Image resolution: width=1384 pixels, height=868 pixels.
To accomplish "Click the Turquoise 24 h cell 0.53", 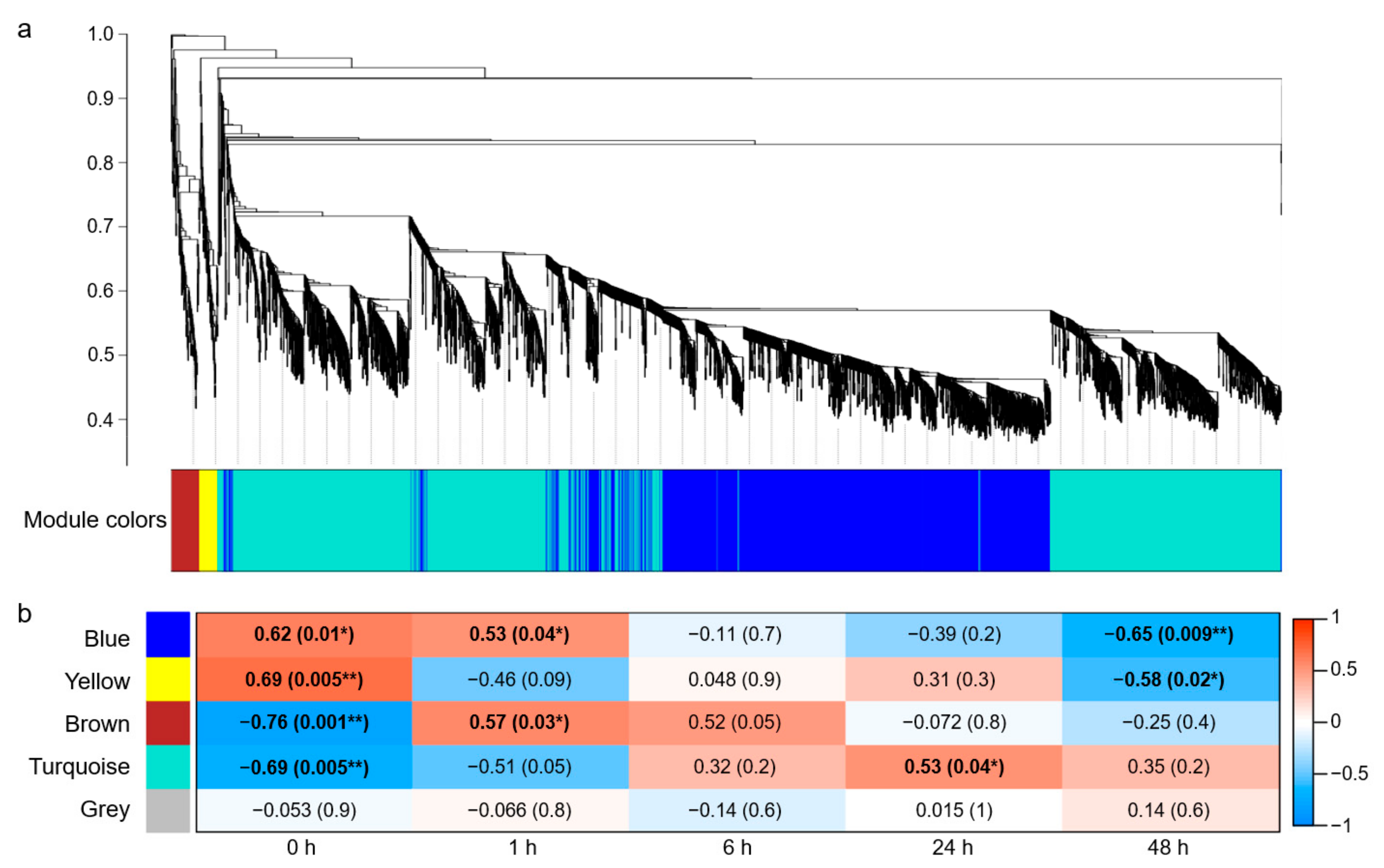I will (x=954, y=766).
